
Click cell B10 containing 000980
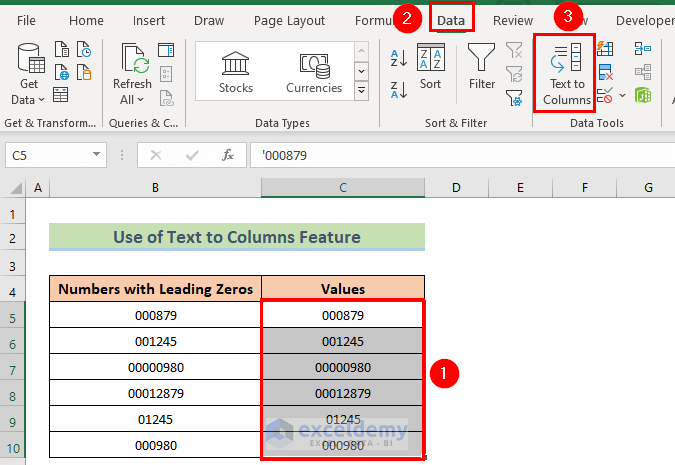tap(155, 445)
